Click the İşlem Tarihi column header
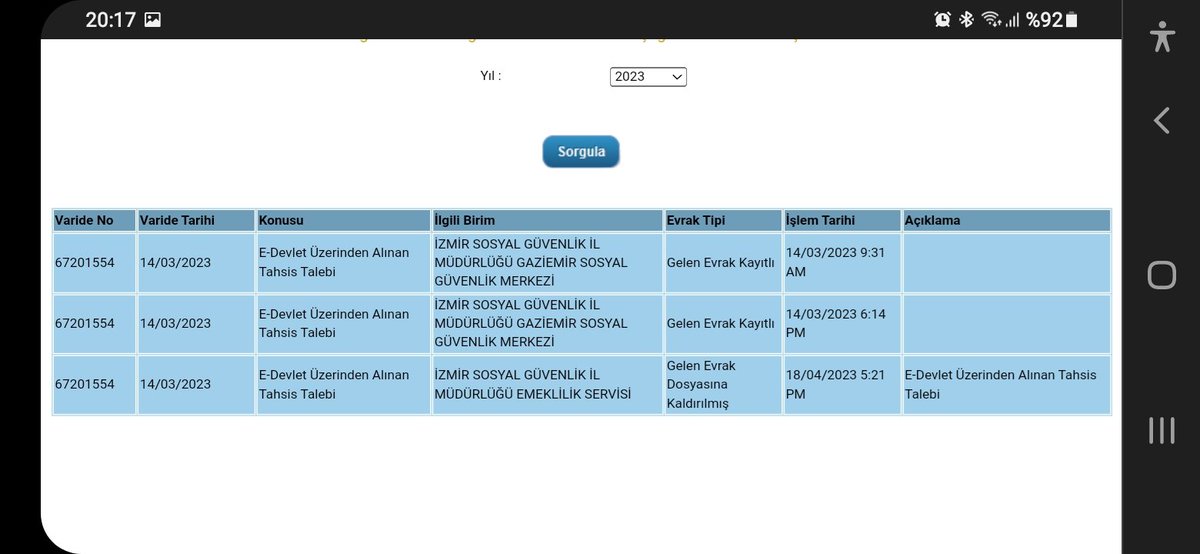Viewport: 1200px width, 554px height. [x=842, y=220]
